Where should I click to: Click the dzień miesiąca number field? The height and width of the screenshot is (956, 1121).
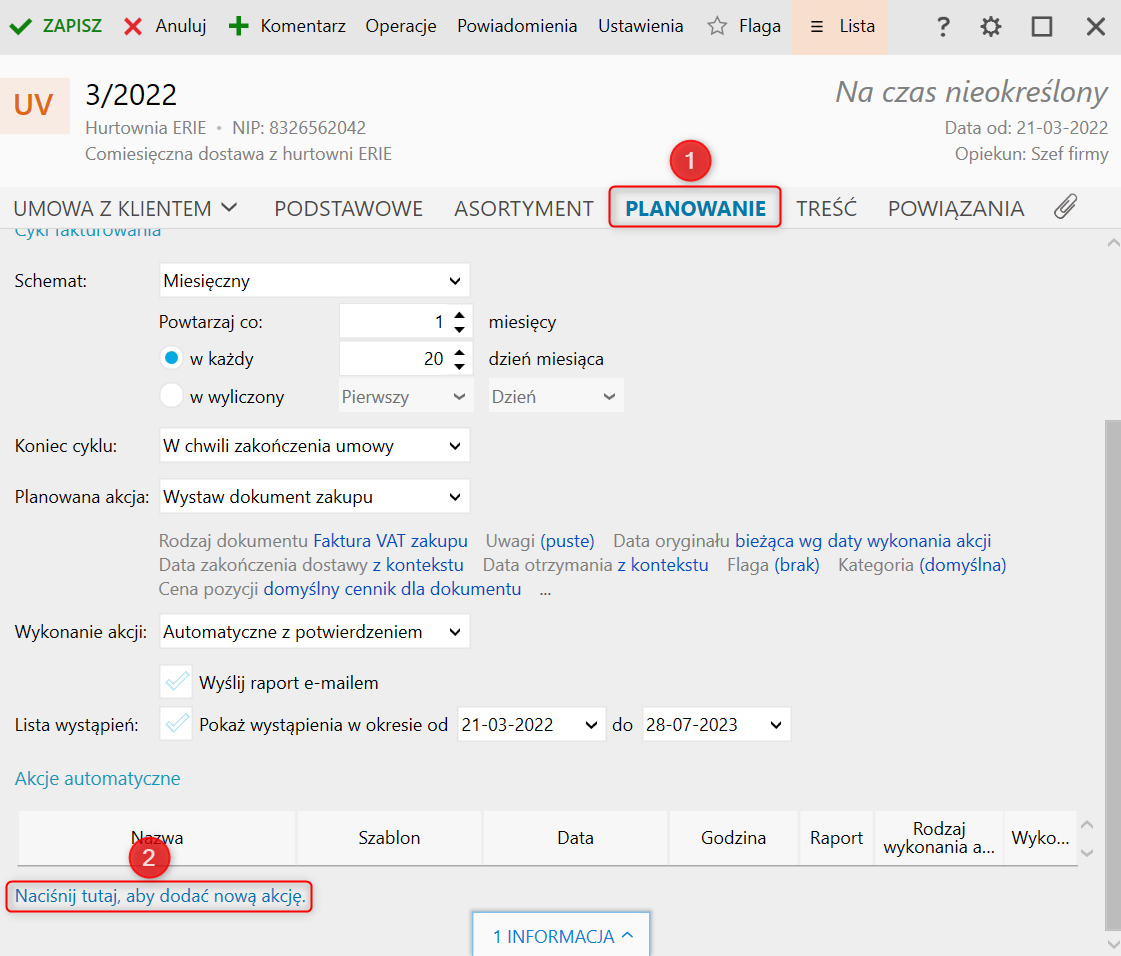(394, 359)
